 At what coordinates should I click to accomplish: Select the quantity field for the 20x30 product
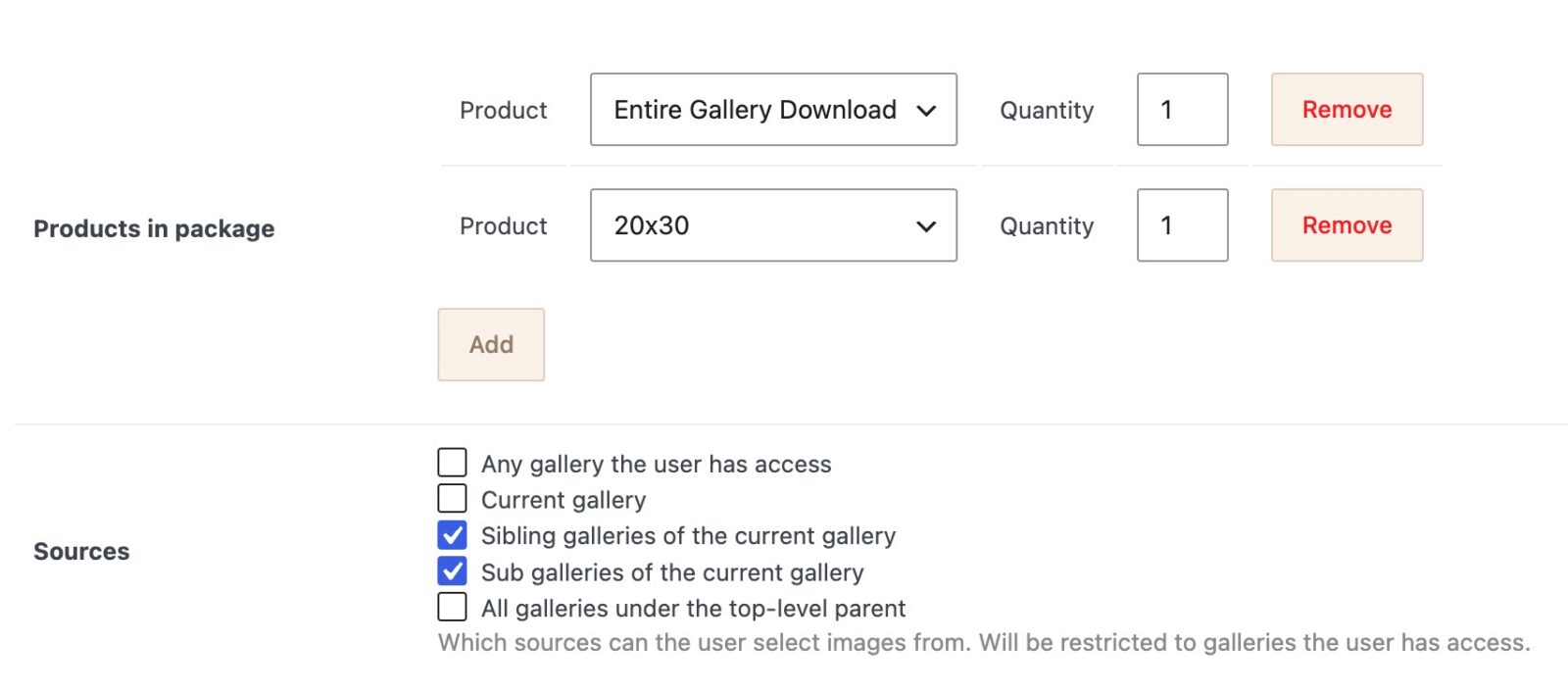(x=1182, y=225)
